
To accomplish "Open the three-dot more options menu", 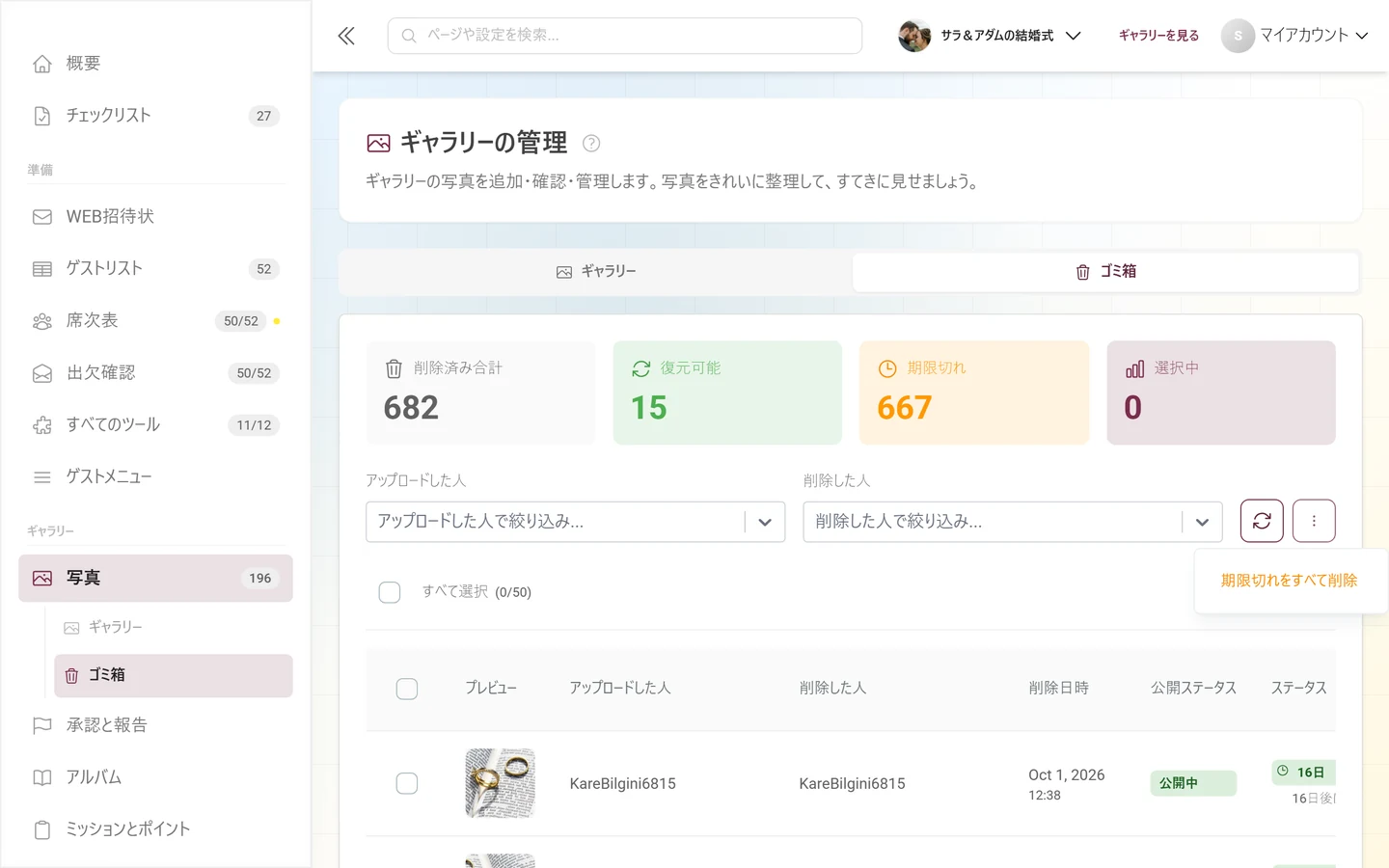I will pyautogui.click(x=1314, y=521).
